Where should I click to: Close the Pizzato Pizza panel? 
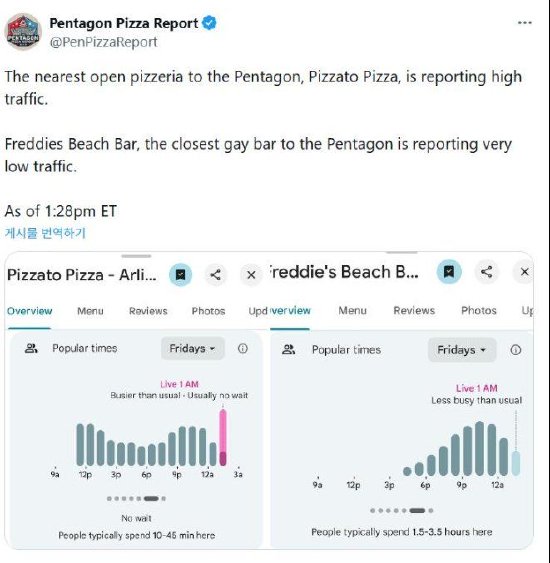tap(251, 275)
